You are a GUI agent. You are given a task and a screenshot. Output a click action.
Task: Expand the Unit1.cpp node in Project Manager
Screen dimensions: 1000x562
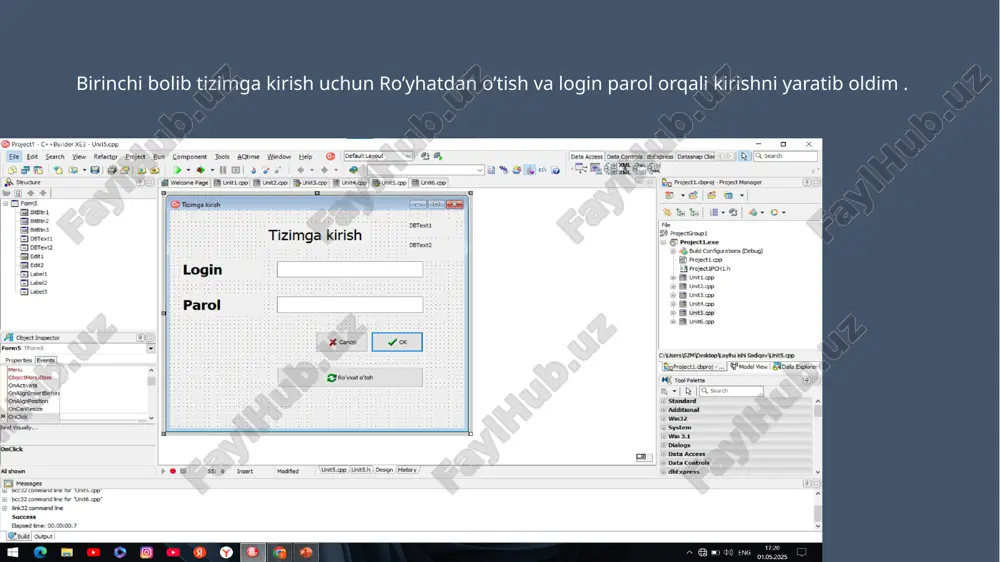[x=673, y=278]
